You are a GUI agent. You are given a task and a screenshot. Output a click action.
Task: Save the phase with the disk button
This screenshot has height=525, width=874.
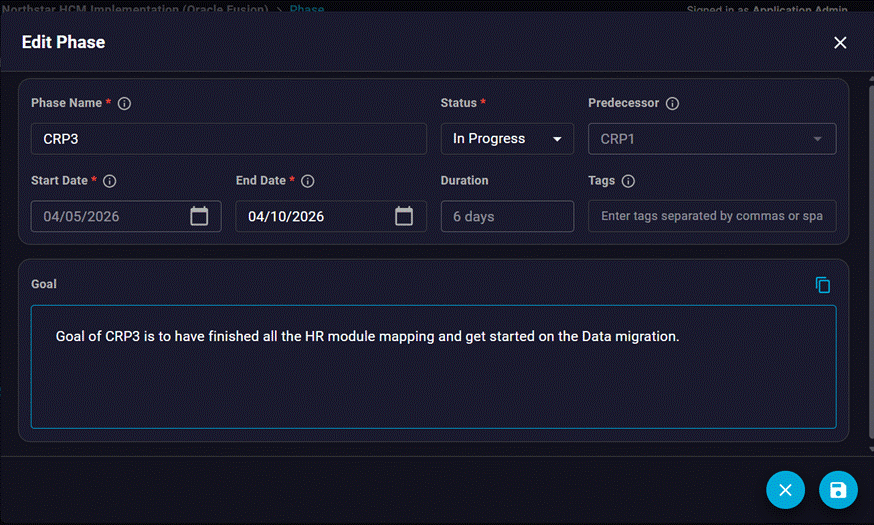[838, 490]
